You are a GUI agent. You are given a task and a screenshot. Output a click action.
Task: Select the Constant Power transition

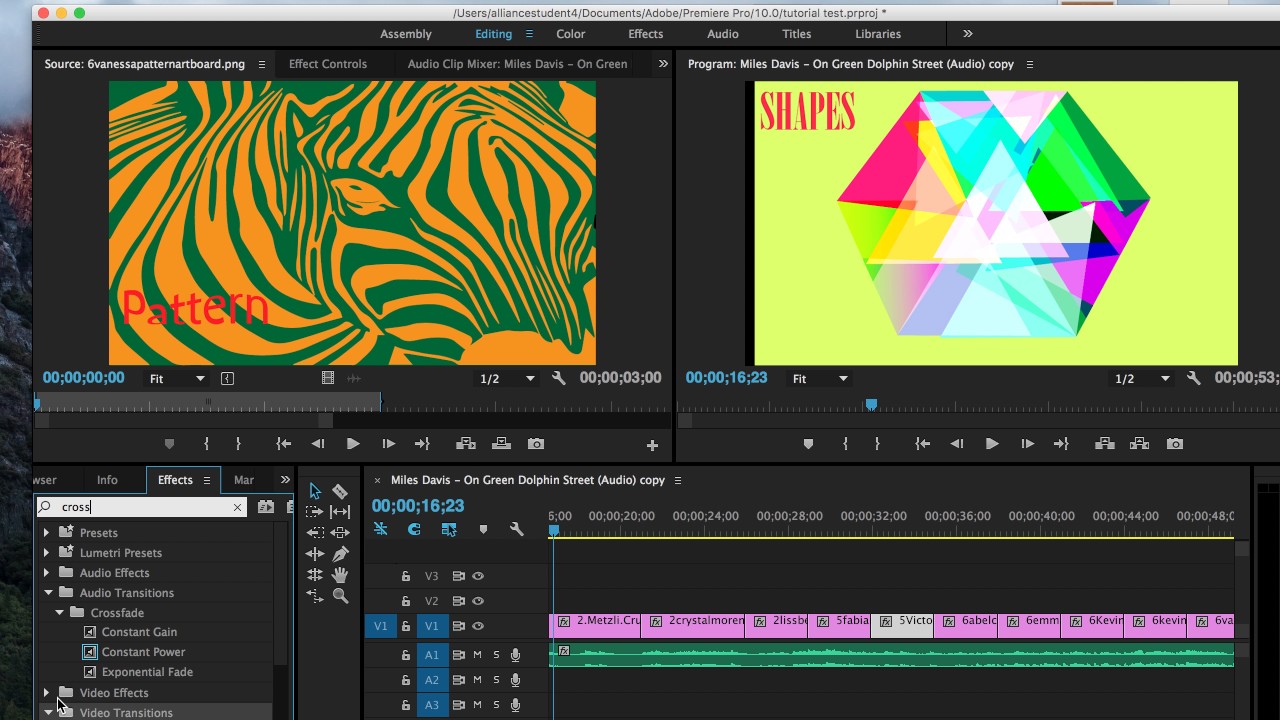[x=143, y=652]
